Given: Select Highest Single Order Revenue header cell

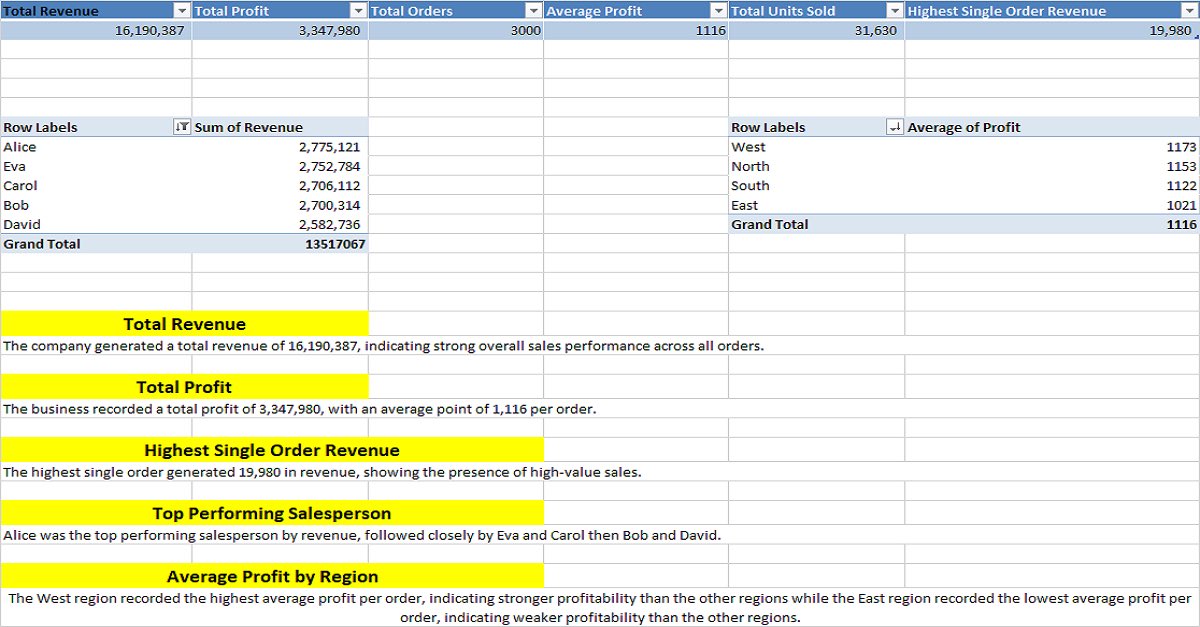Looking at the screenshot, I should coord(1050,11).
